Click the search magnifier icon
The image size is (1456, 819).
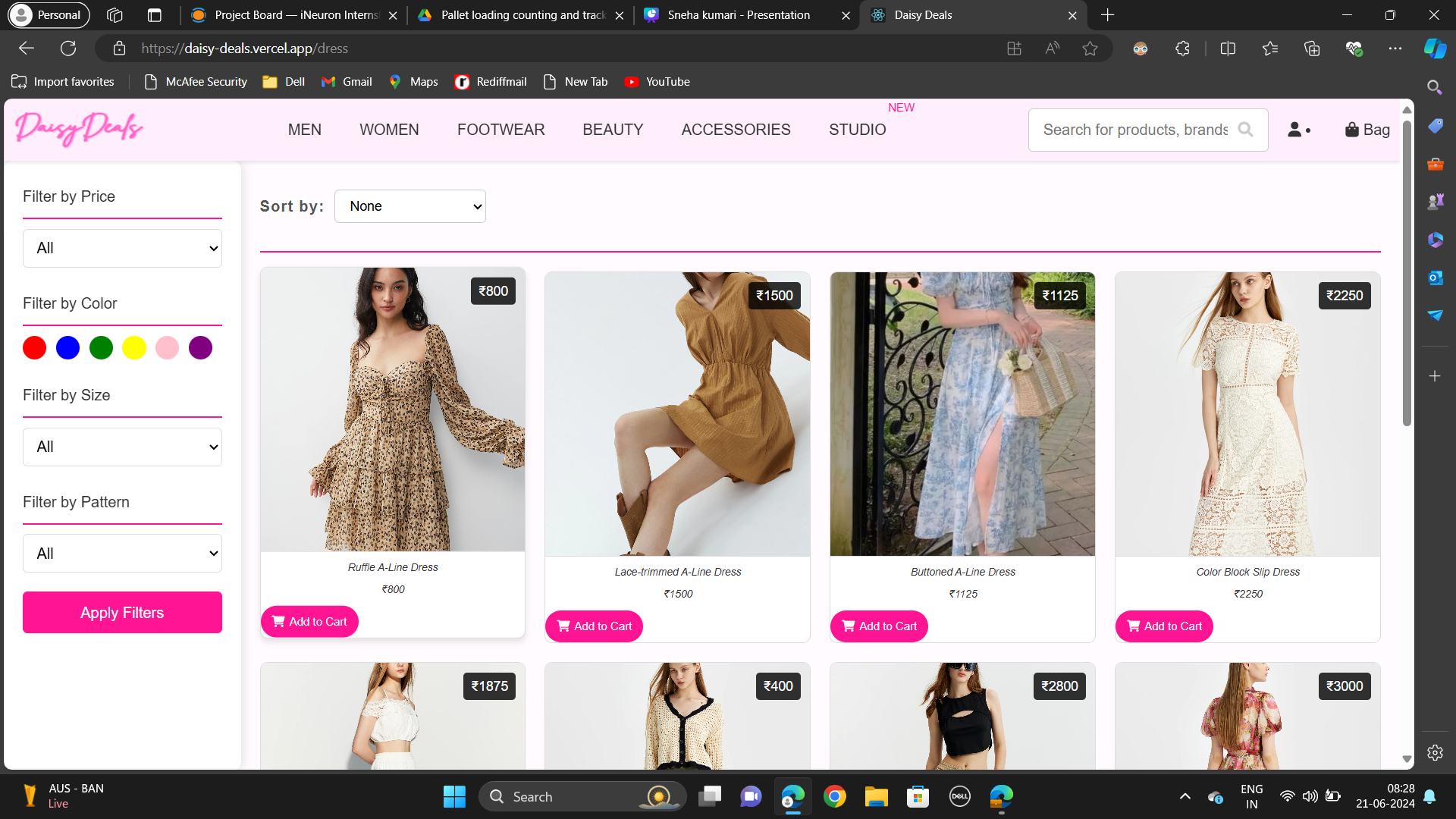pyautogui.click(x=1245, y=130)
